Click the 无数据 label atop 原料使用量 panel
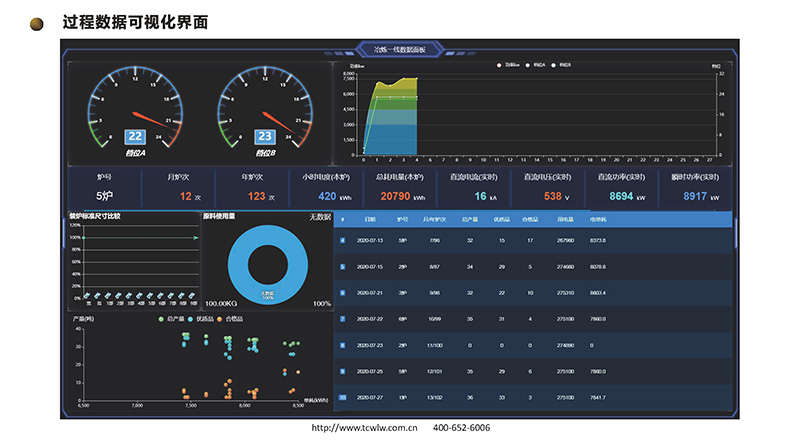The image size is (800, 448). (x=320, y=217)
